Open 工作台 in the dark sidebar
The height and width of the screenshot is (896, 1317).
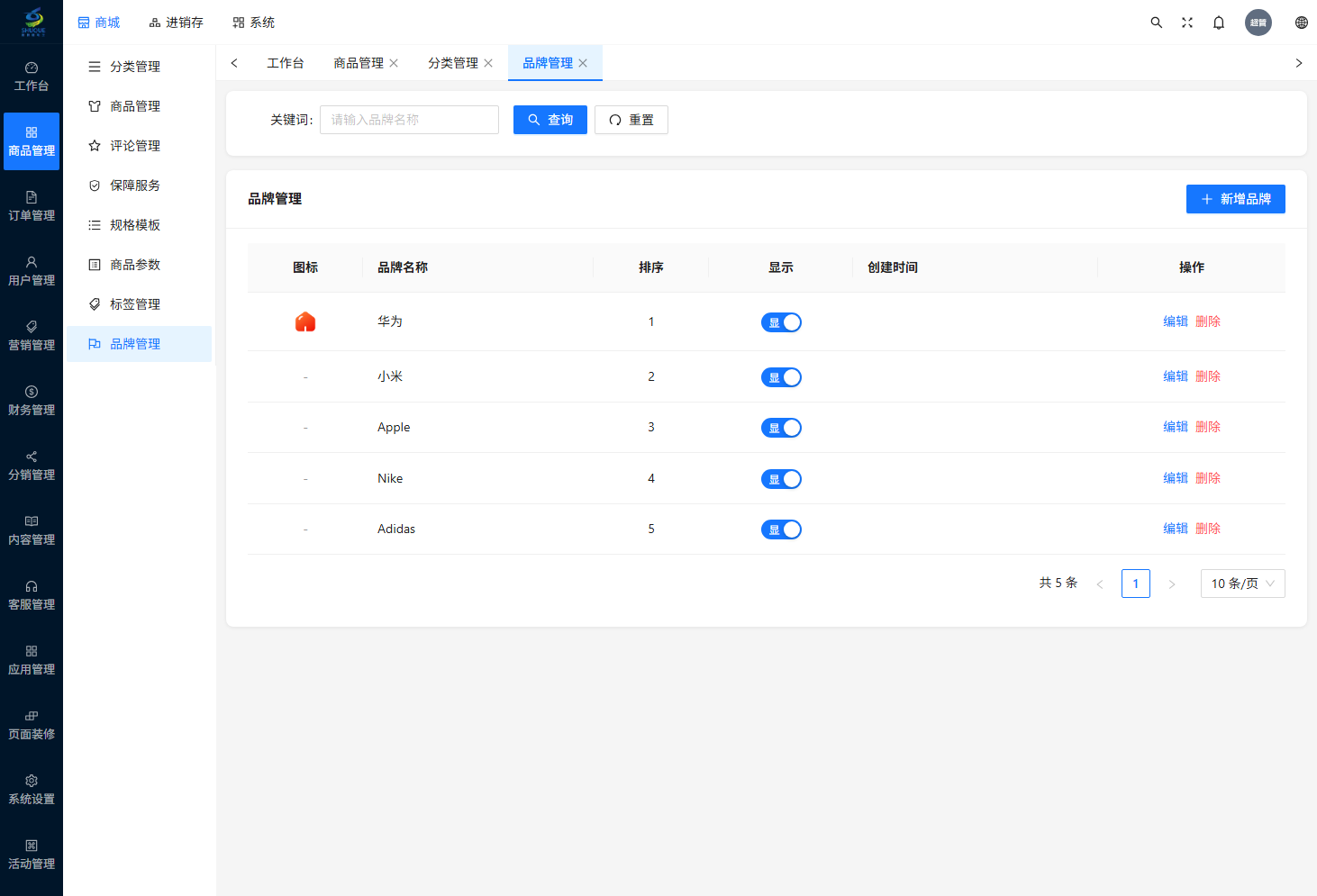click(32, 77)
